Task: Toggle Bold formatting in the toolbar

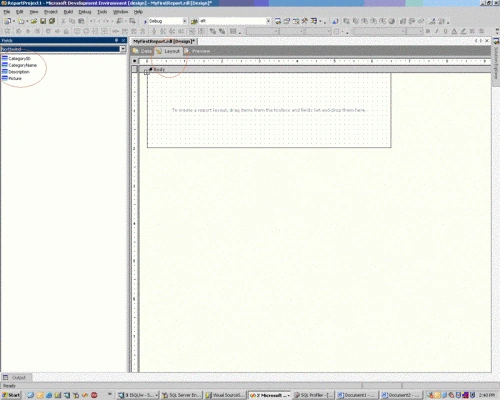Action: (428, 31)
